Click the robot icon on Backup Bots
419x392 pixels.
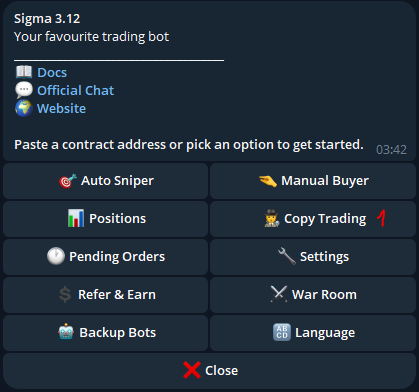coord(66,332)
